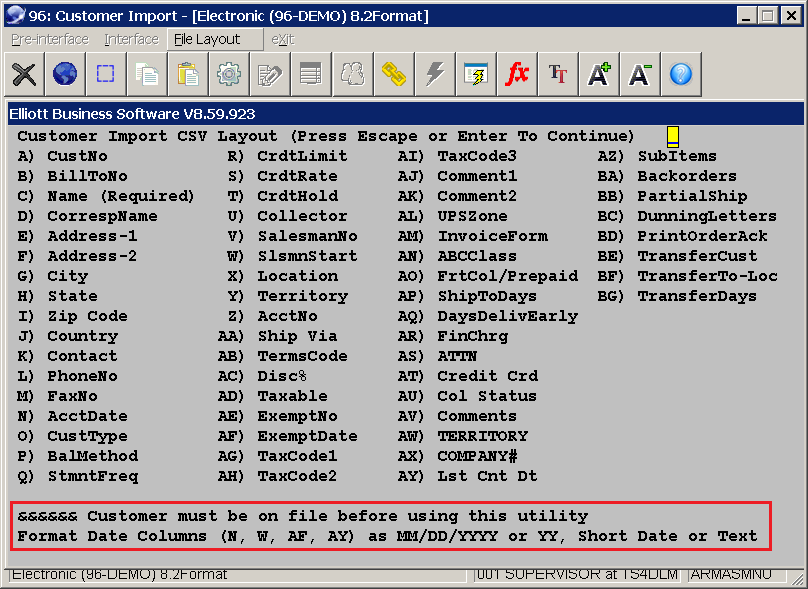Click the window with lightning bolt icon
Image resolution: width=808 pixels, height=589 pixels.
pyautogui.click(x=476, y=74)
